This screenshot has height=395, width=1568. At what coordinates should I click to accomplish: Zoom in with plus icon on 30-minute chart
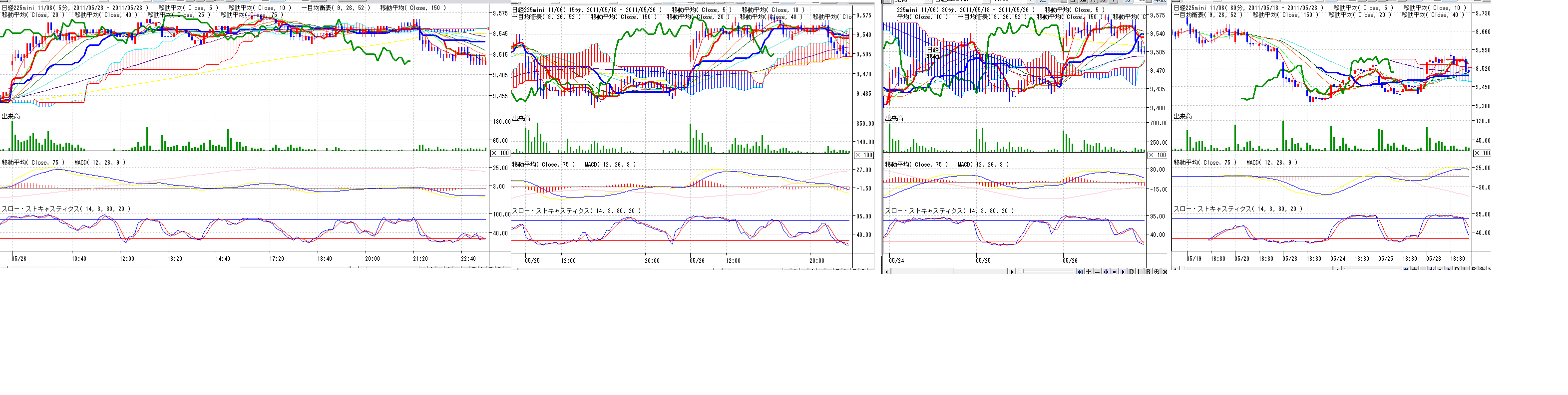(x=1089, y=272)
